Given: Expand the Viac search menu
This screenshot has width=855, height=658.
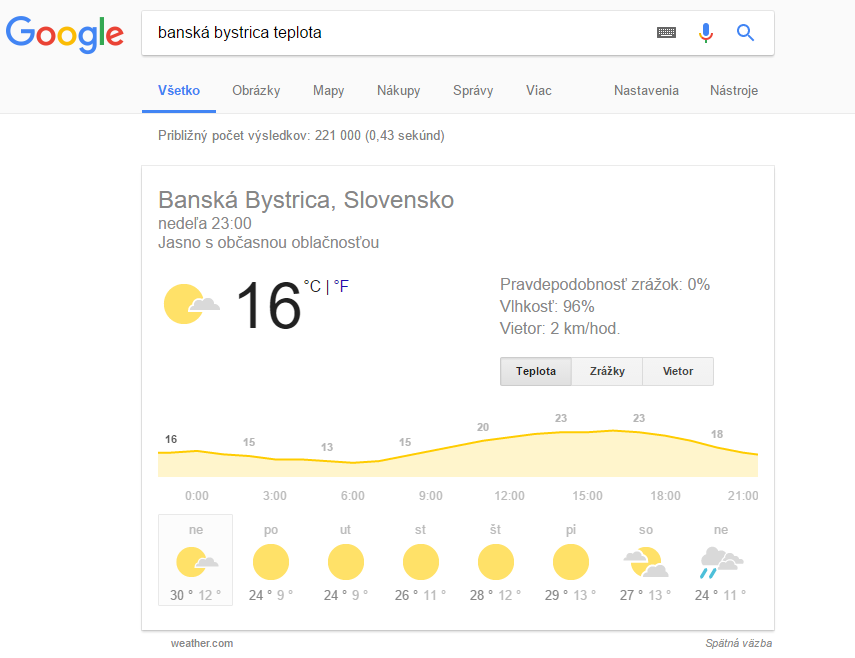Looking at the screenshot, I should point(539,91).
